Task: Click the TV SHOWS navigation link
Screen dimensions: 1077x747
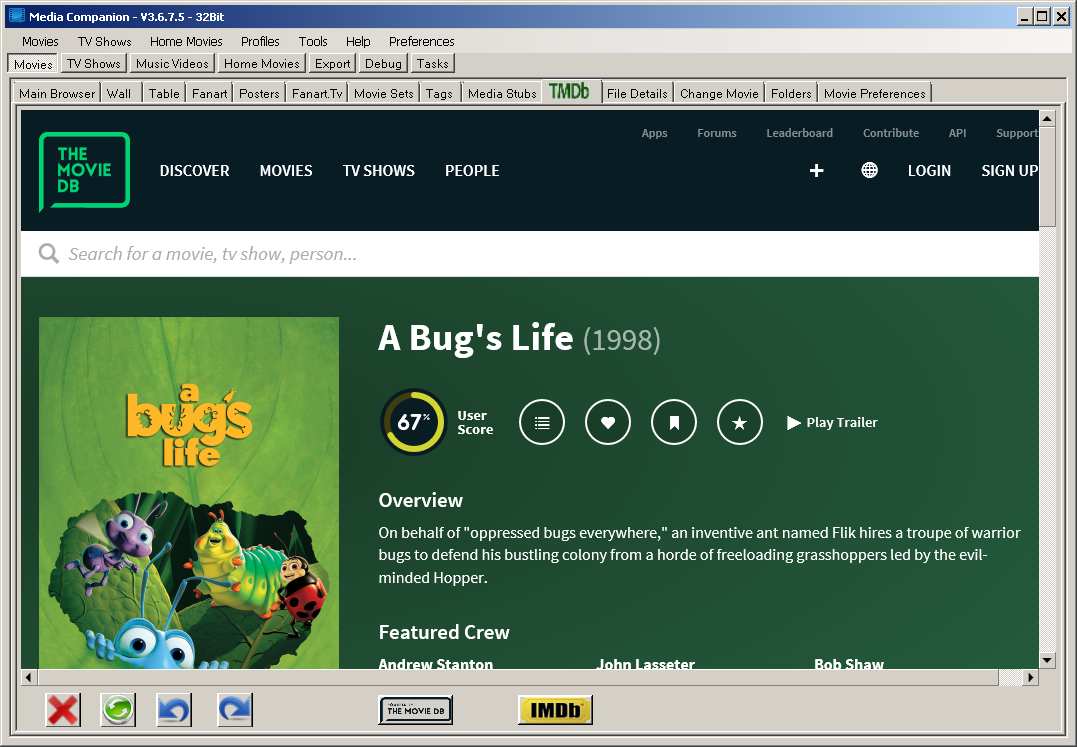Action: 378,170
